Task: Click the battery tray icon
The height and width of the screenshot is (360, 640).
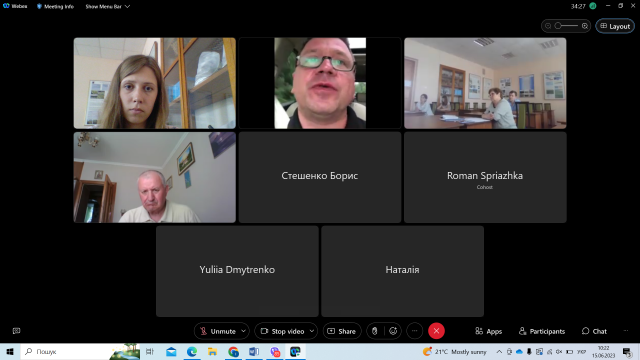Action: 569,351
